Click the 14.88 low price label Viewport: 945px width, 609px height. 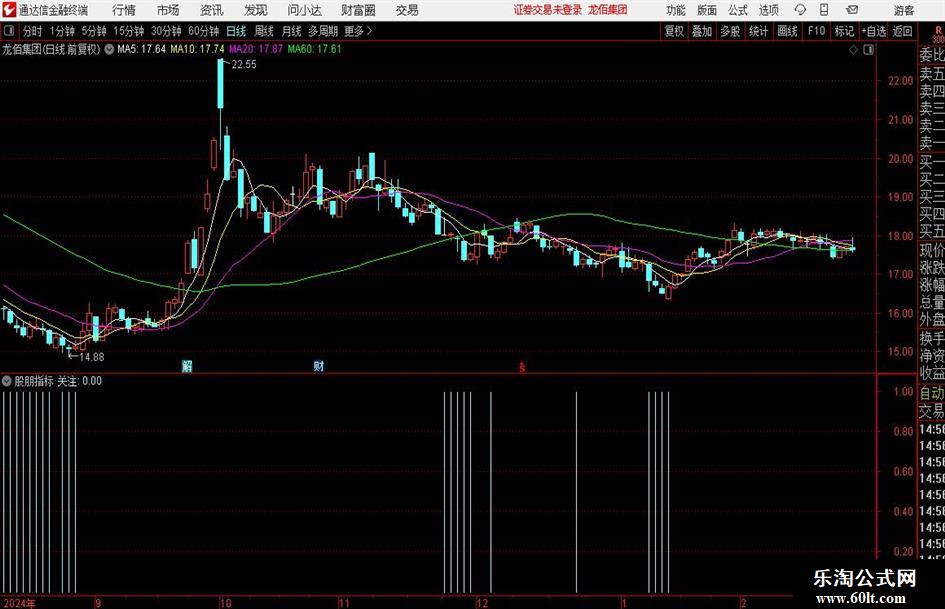coord(92,357)
